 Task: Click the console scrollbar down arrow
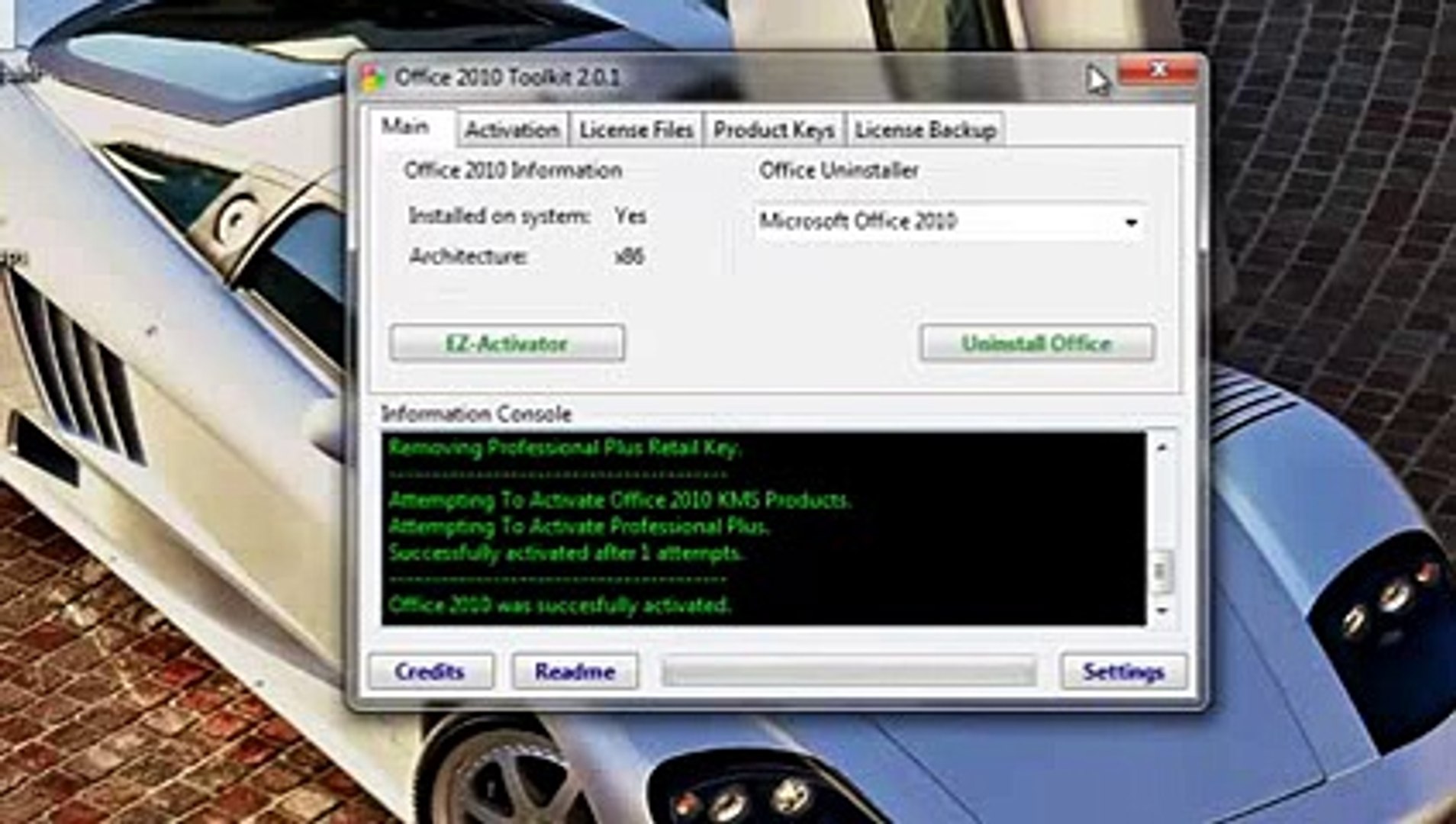click(x=1161, y=610)
